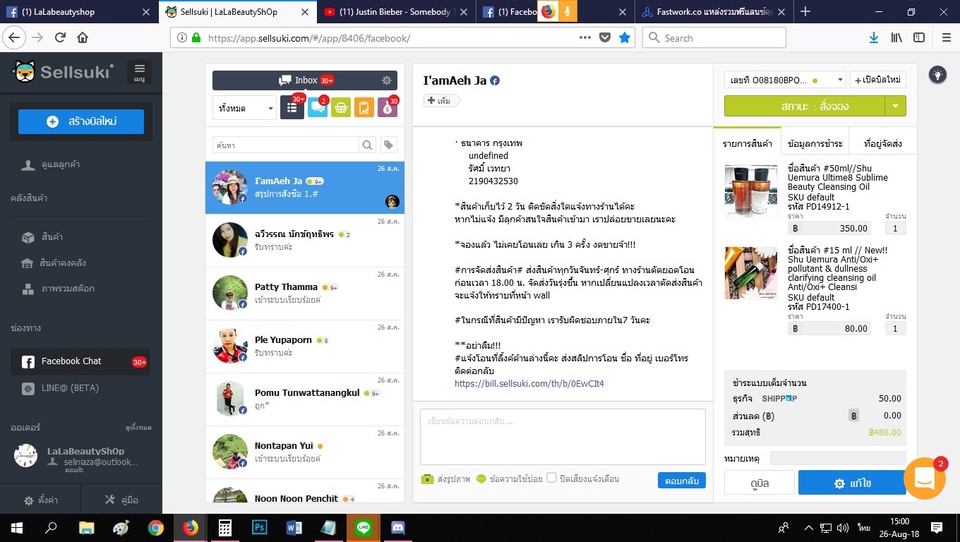Viewport: 960px width, 542px height.
Task: Open Patty Thamma conversation
Action: point(305,293)
